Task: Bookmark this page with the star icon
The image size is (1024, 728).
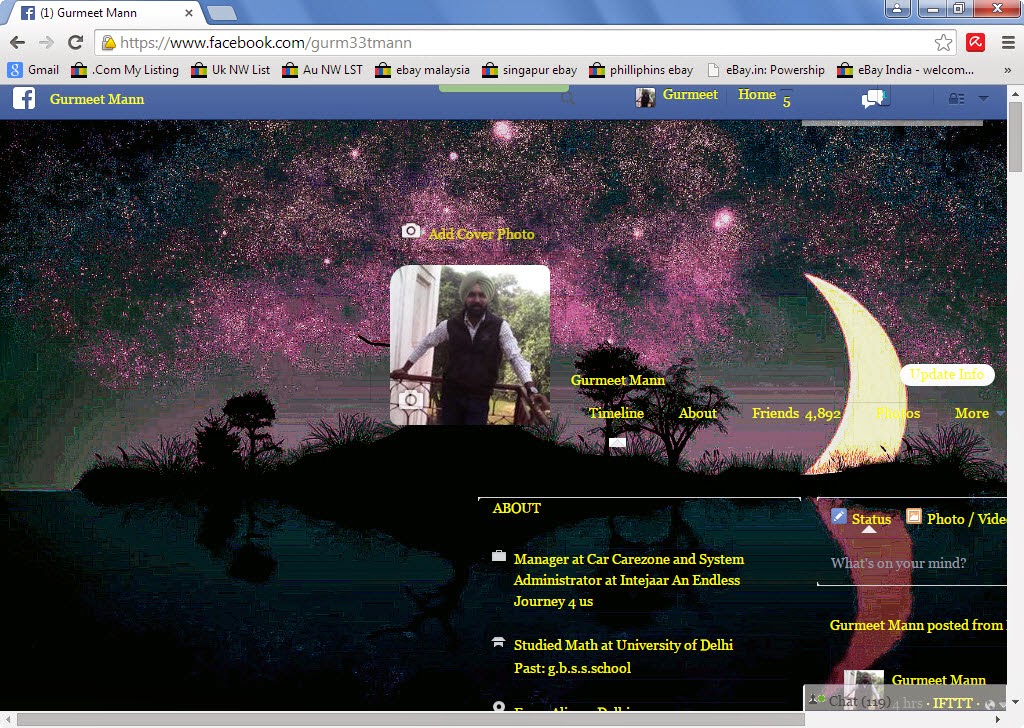Action: pyautogui.click(x=943, y=42)
